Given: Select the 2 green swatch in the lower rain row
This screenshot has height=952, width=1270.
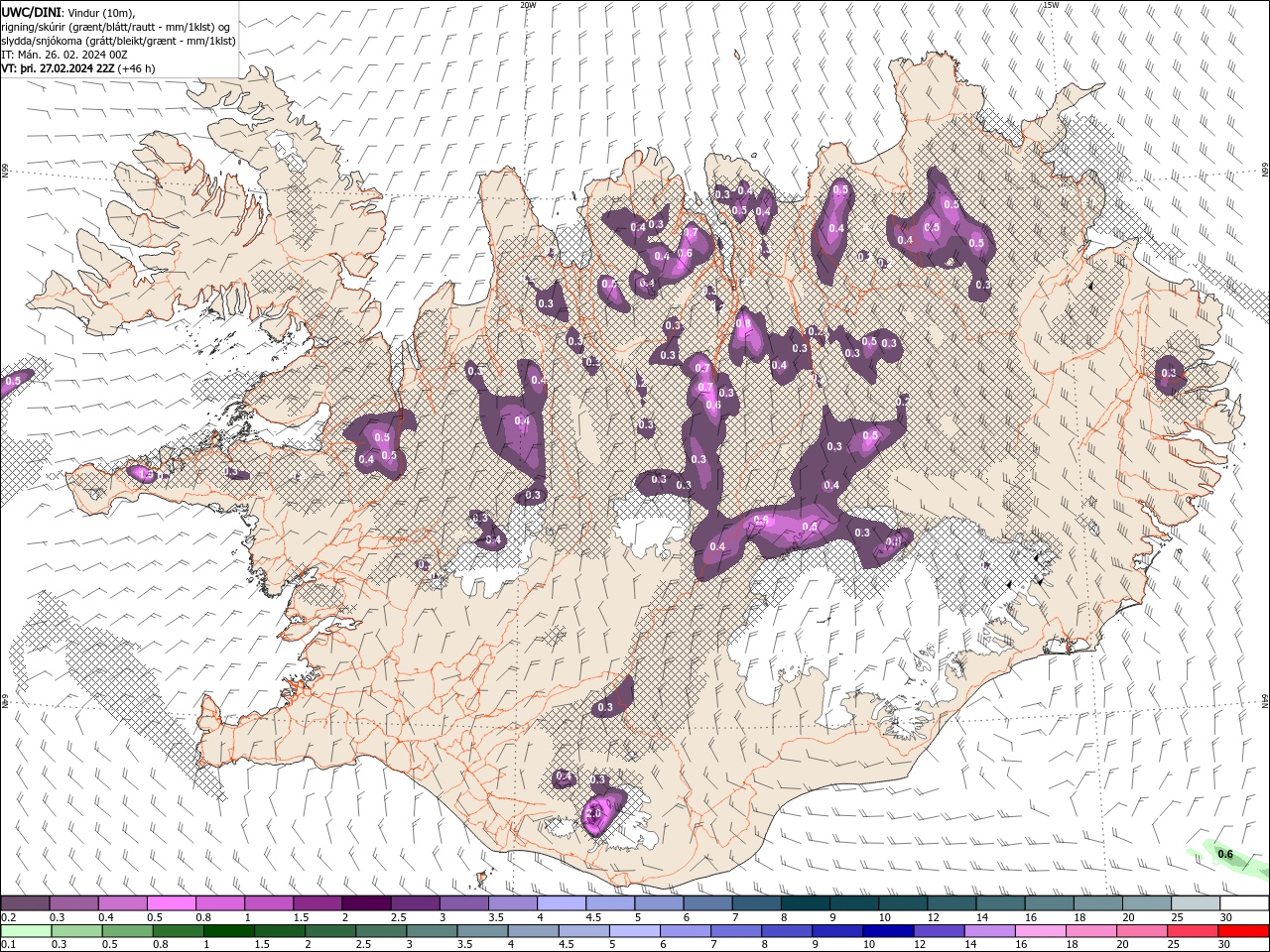Looking at the screenshot, I should tap(330, 930).
